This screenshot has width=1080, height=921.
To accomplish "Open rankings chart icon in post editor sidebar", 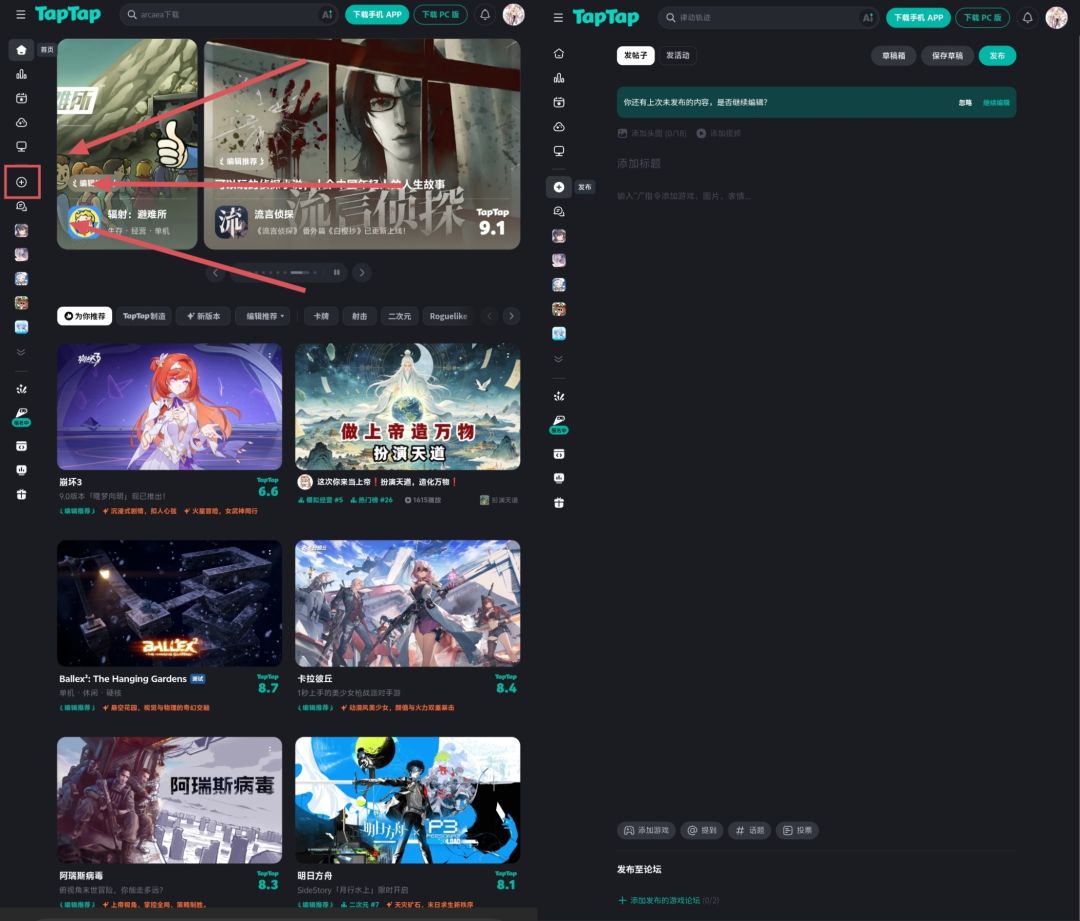I will click(559, 79).
